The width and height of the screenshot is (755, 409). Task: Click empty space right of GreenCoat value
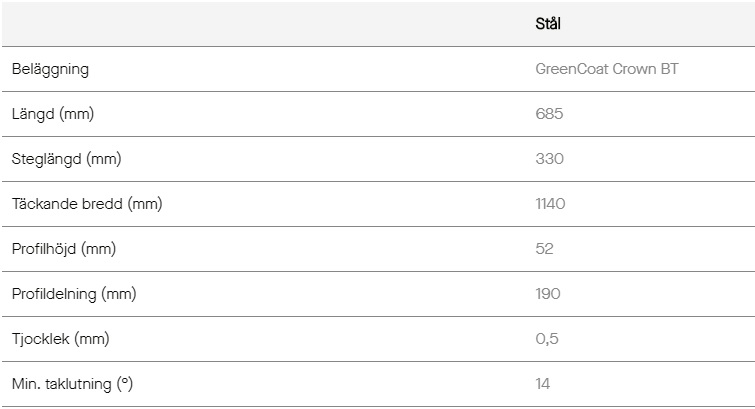[716, 69]
